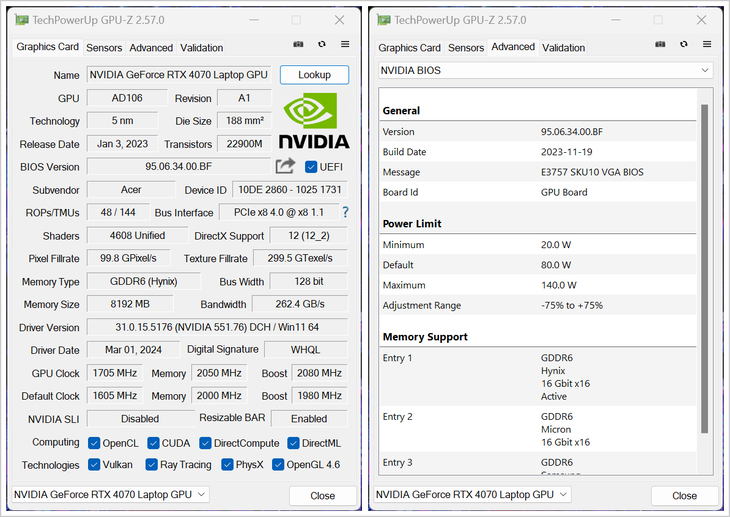Click the screenshot camera icon in left GPU-Z window
The image size is (730, 517).
pyautogui.click(x=298, y=44)
